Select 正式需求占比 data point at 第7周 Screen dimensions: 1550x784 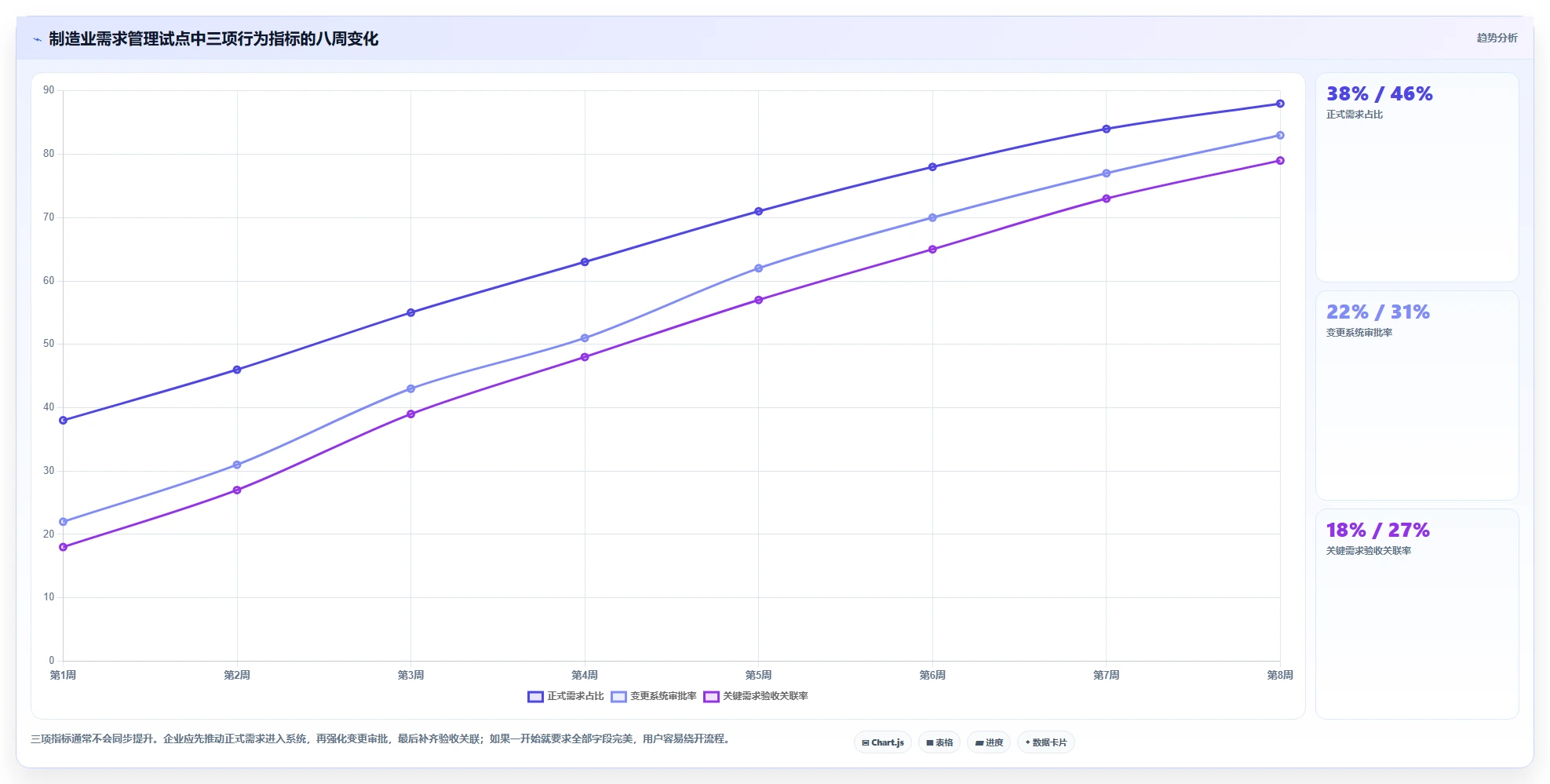coord(1107,129)
